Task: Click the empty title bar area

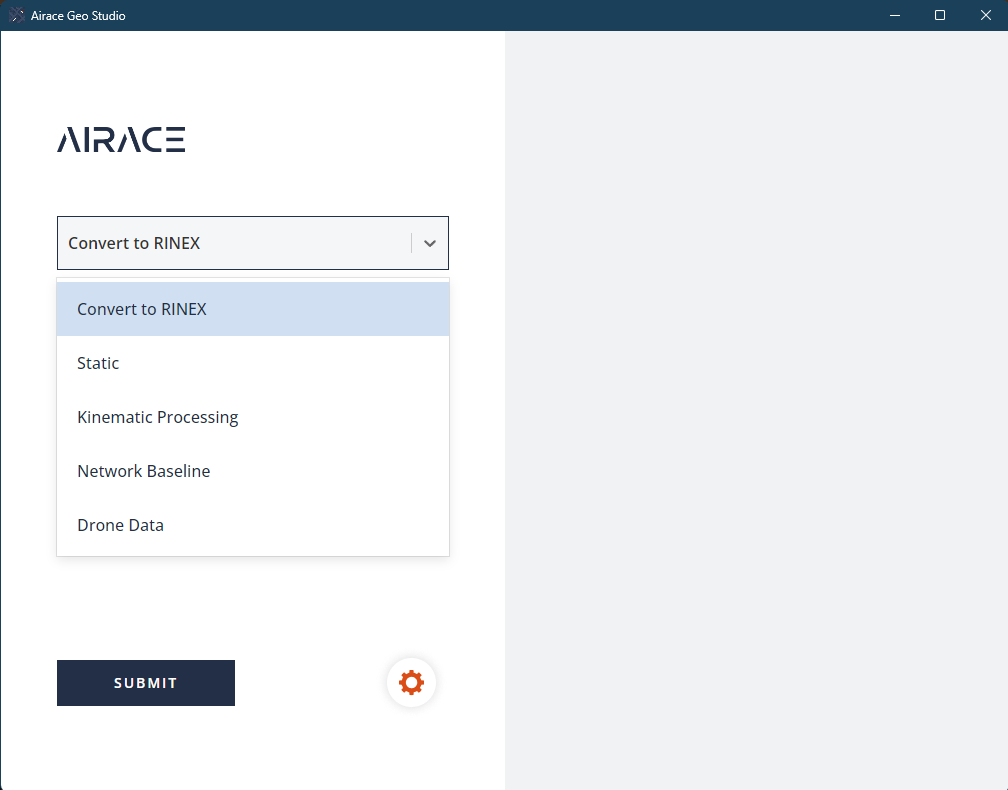Action: (500, 16)
